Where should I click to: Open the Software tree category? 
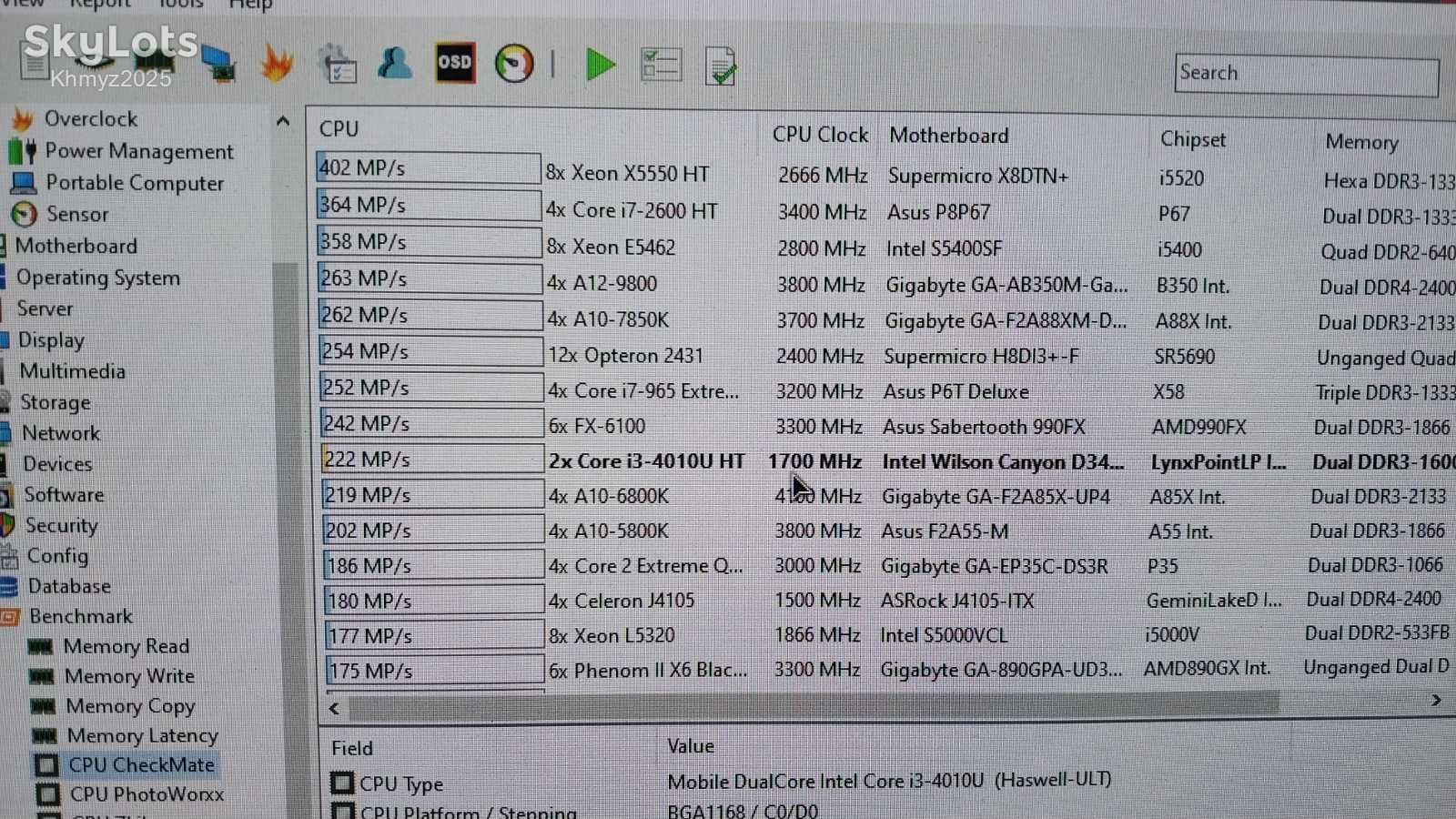(x=64, y=495)
